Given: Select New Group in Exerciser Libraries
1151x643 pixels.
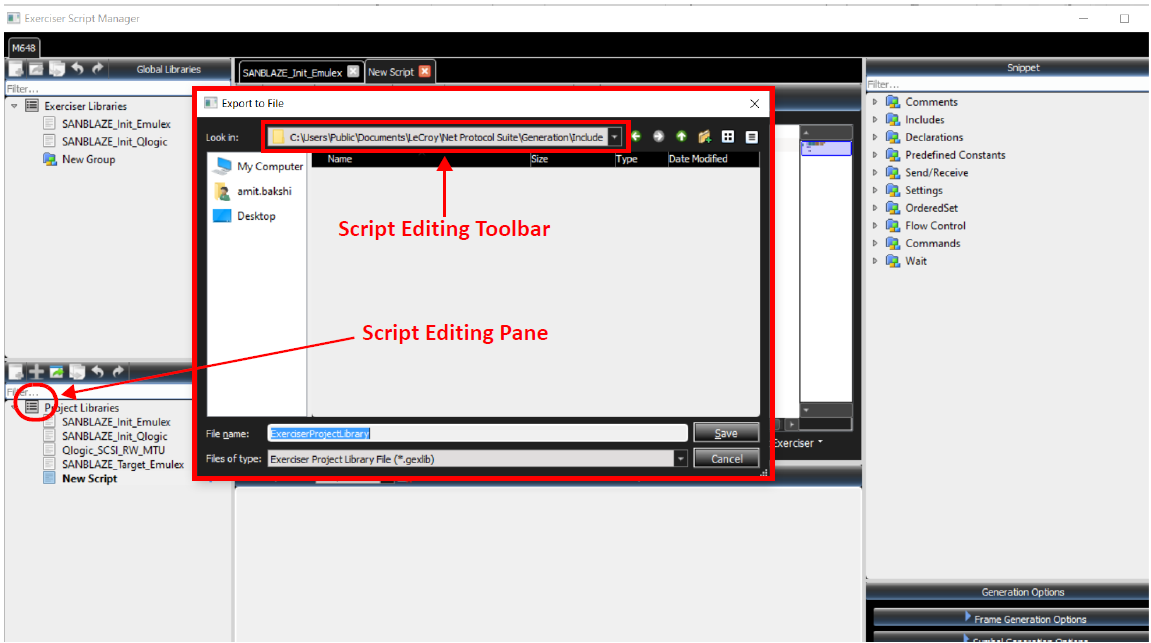Looking at the screenshot, I should 88,159.
